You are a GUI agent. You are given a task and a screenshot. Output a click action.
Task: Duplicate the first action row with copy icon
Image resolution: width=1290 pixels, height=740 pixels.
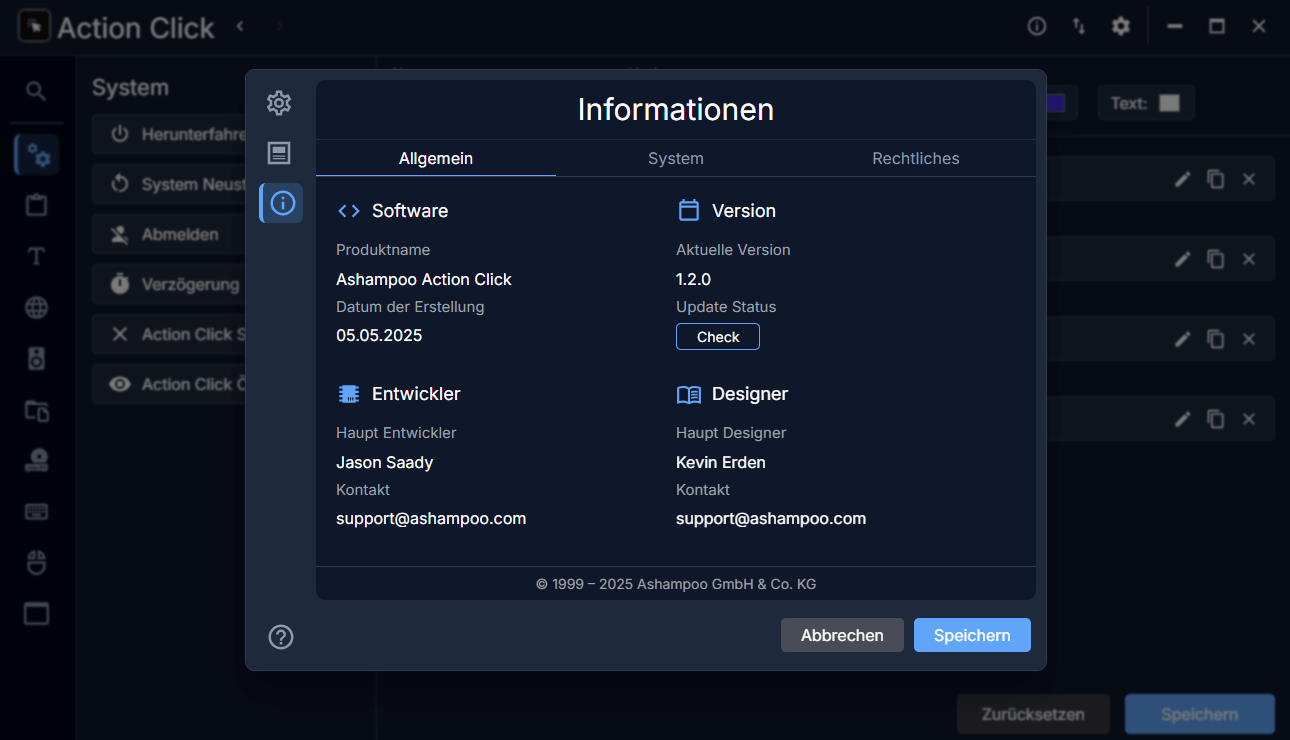coord(1215,179)
